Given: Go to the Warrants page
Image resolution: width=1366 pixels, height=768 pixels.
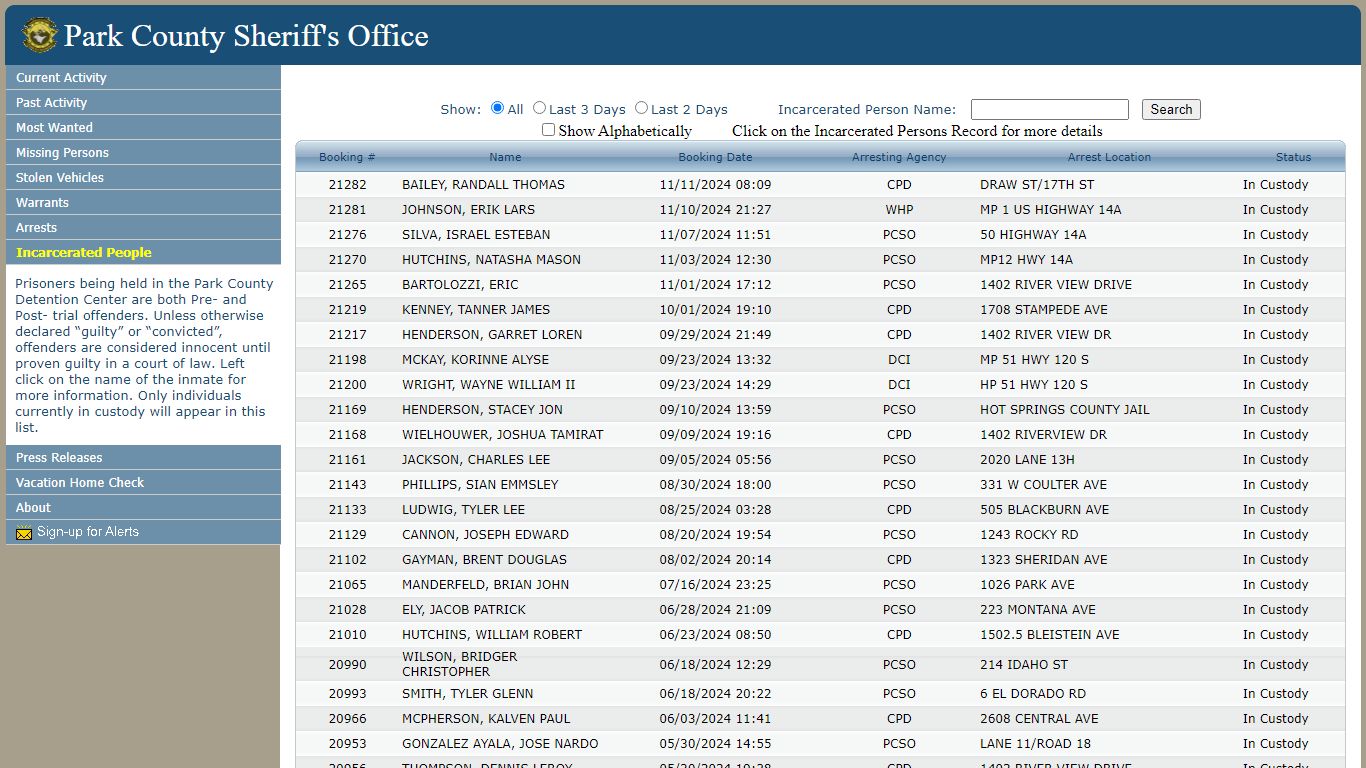Looking at the screenshot, I should coord(143,202).
